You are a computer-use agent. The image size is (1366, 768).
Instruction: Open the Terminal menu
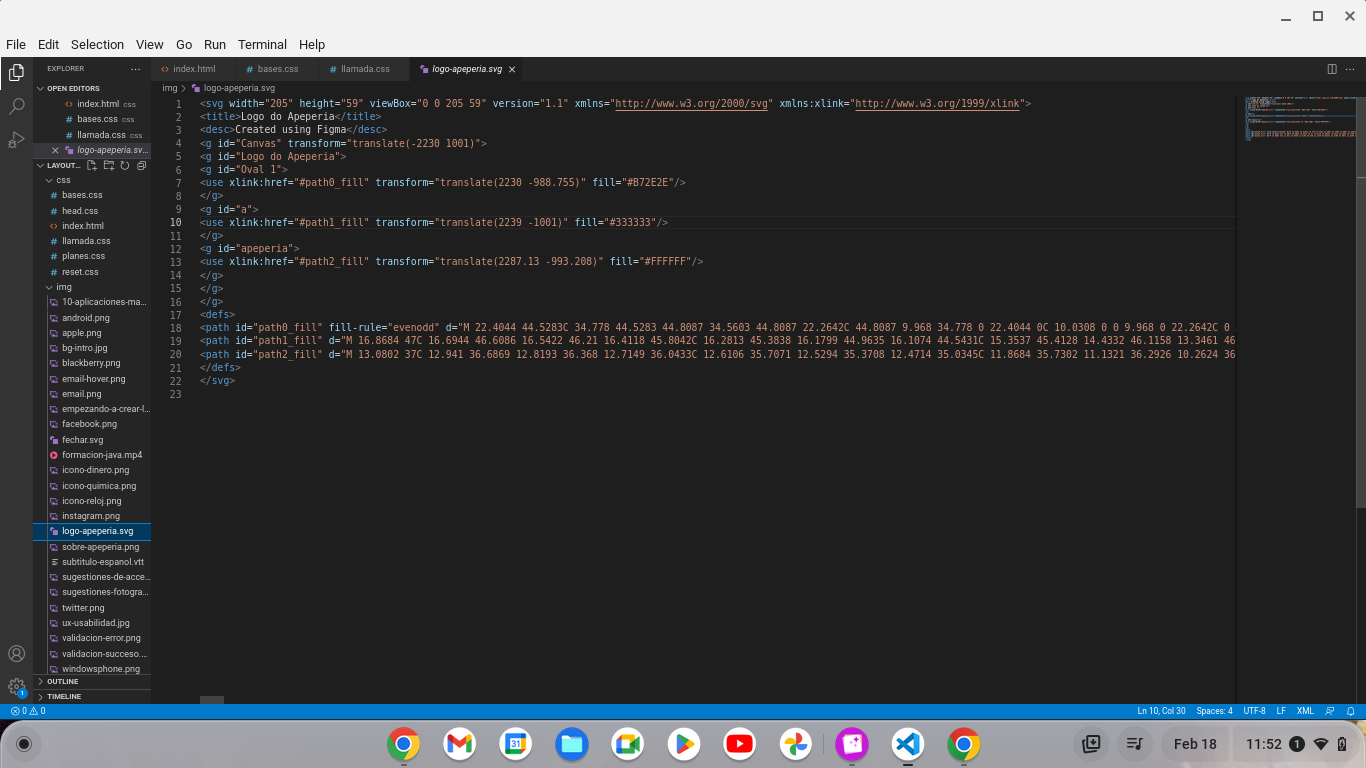coord(262,44)
